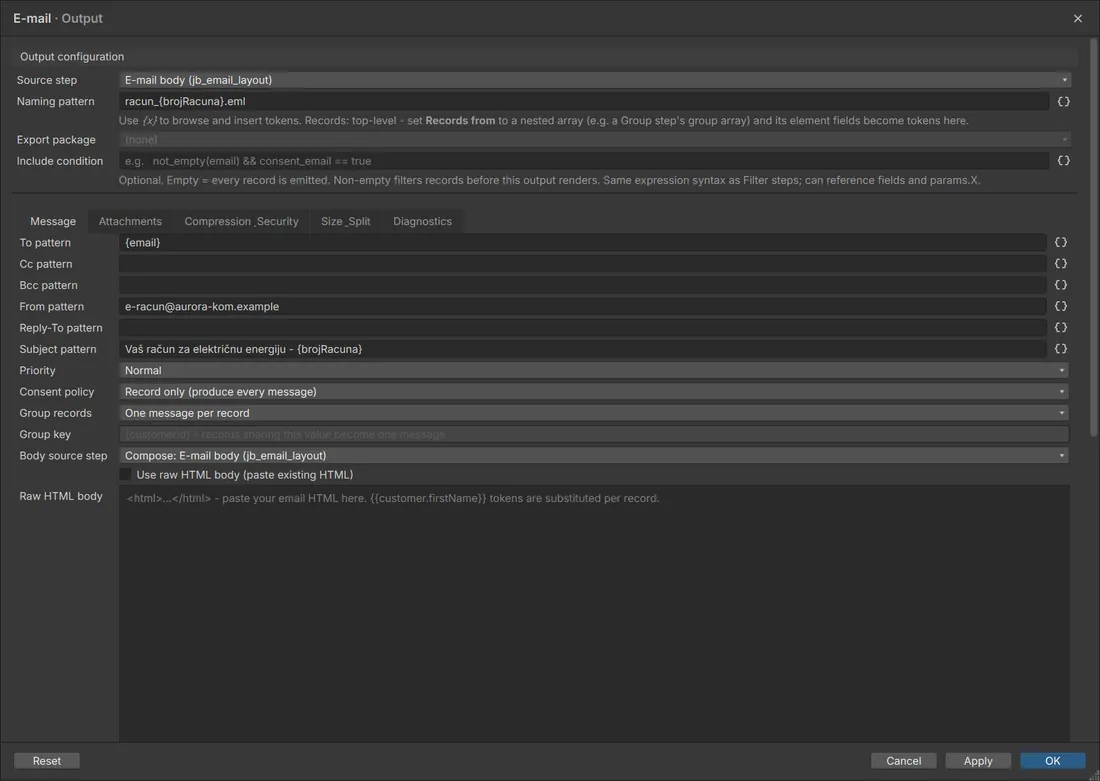Insert token into Bcc pattern field

[1061, 285]
